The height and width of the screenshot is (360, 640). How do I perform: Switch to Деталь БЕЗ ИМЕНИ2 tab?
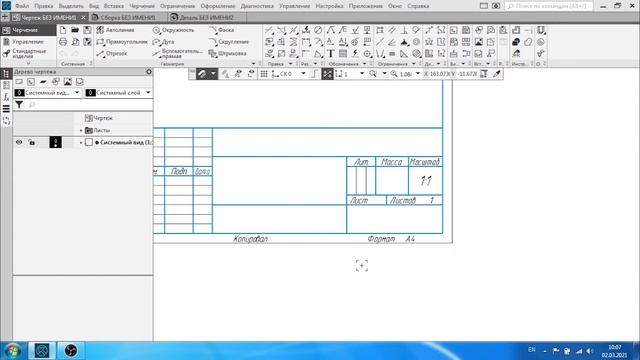click(x=207, y=18)
